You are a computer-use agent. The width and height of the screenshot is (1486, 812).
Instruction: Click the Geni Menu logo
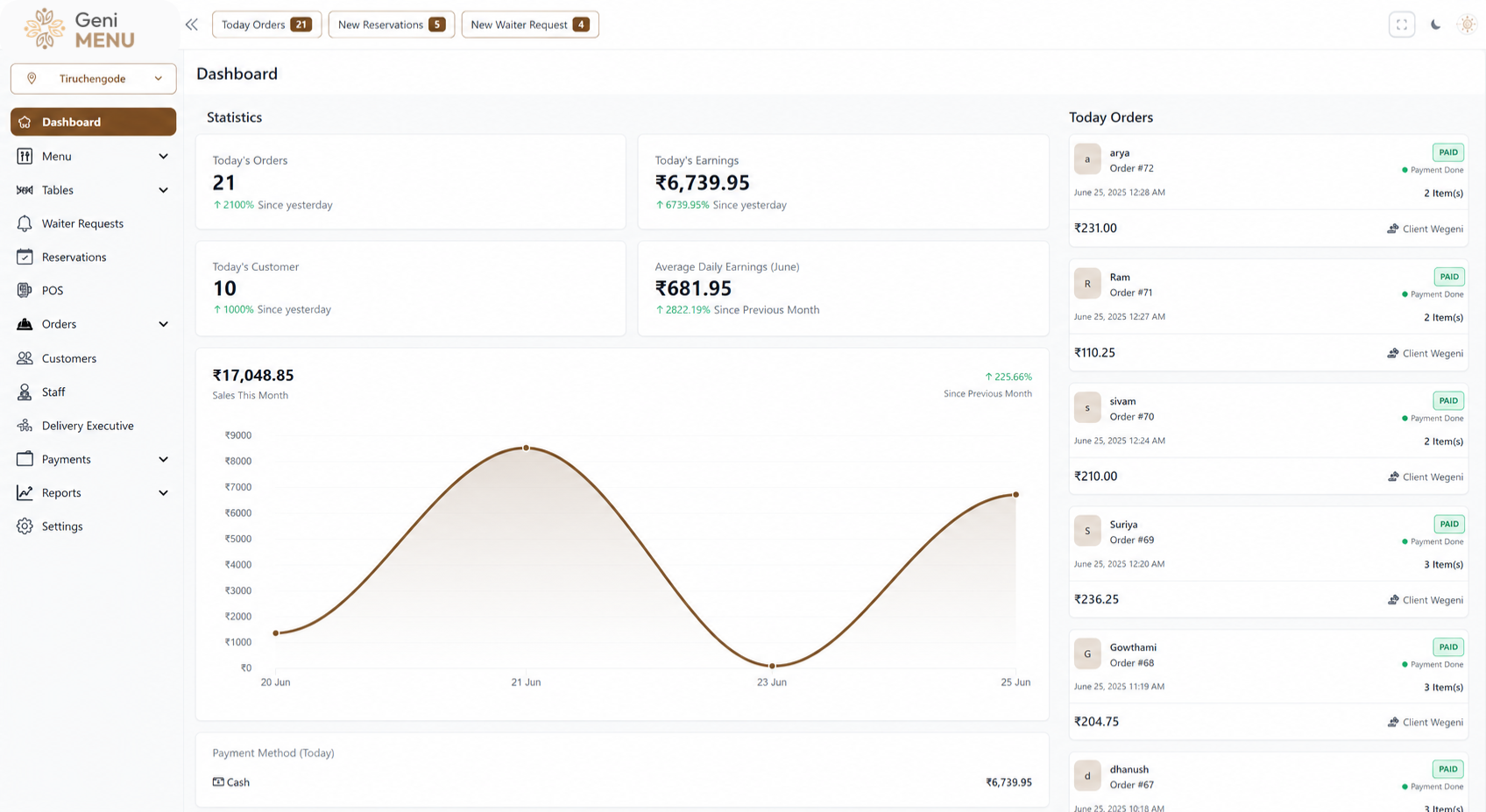pyautogui.click(x=79, y=29)
